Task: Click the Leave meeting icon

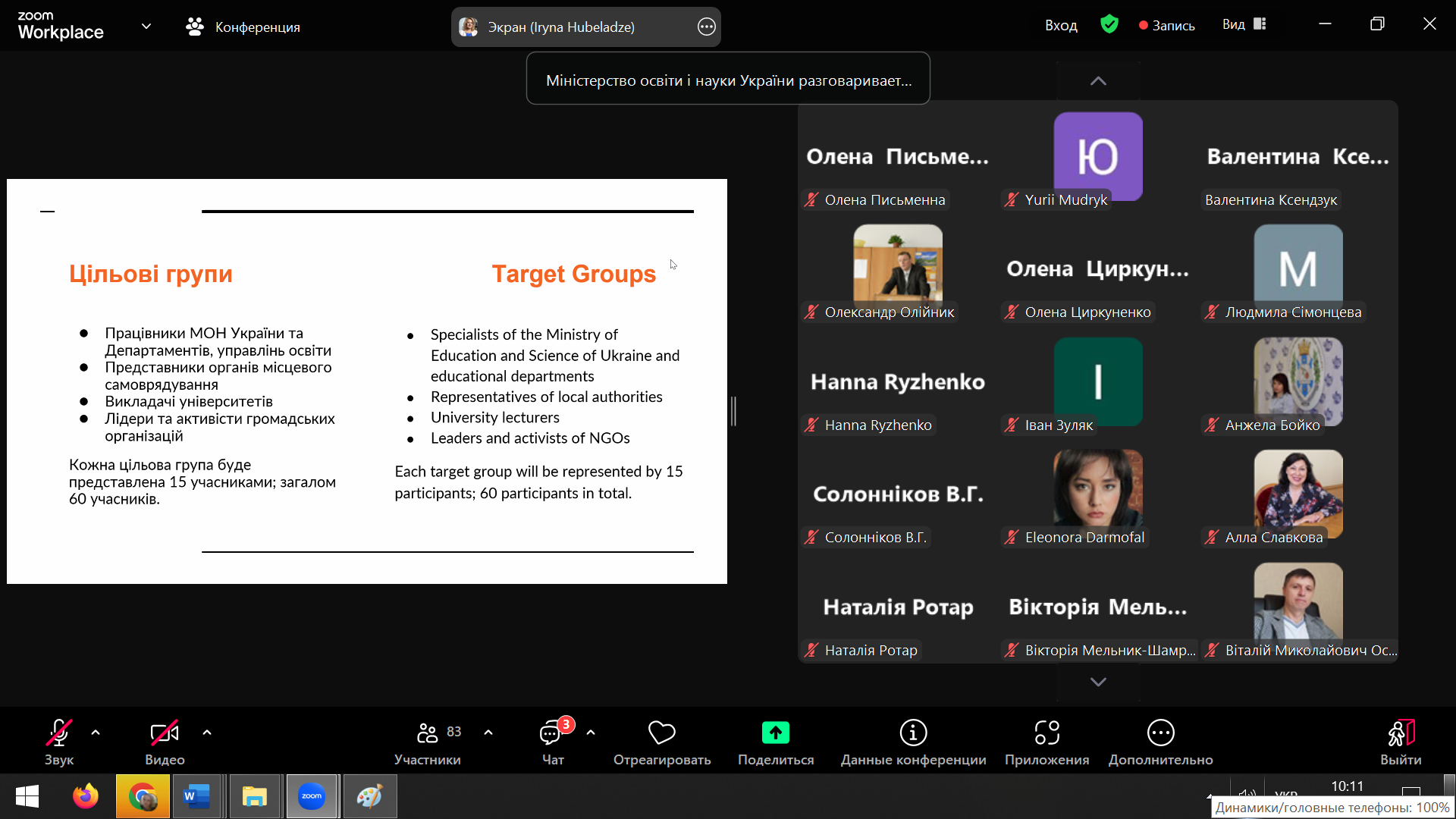Action: point(1400,733)
